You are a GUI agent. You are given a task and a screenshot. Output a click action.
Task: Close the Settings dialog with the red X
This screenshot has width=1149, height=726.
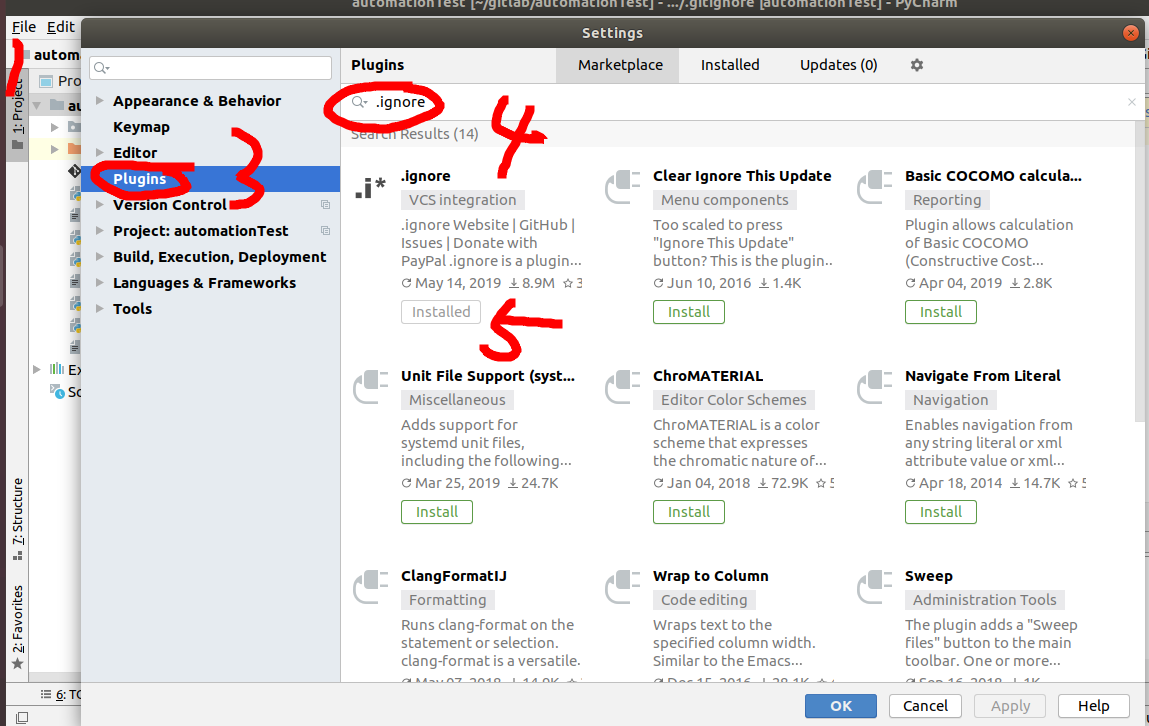pyautogui.click(x=1131, y=33)
